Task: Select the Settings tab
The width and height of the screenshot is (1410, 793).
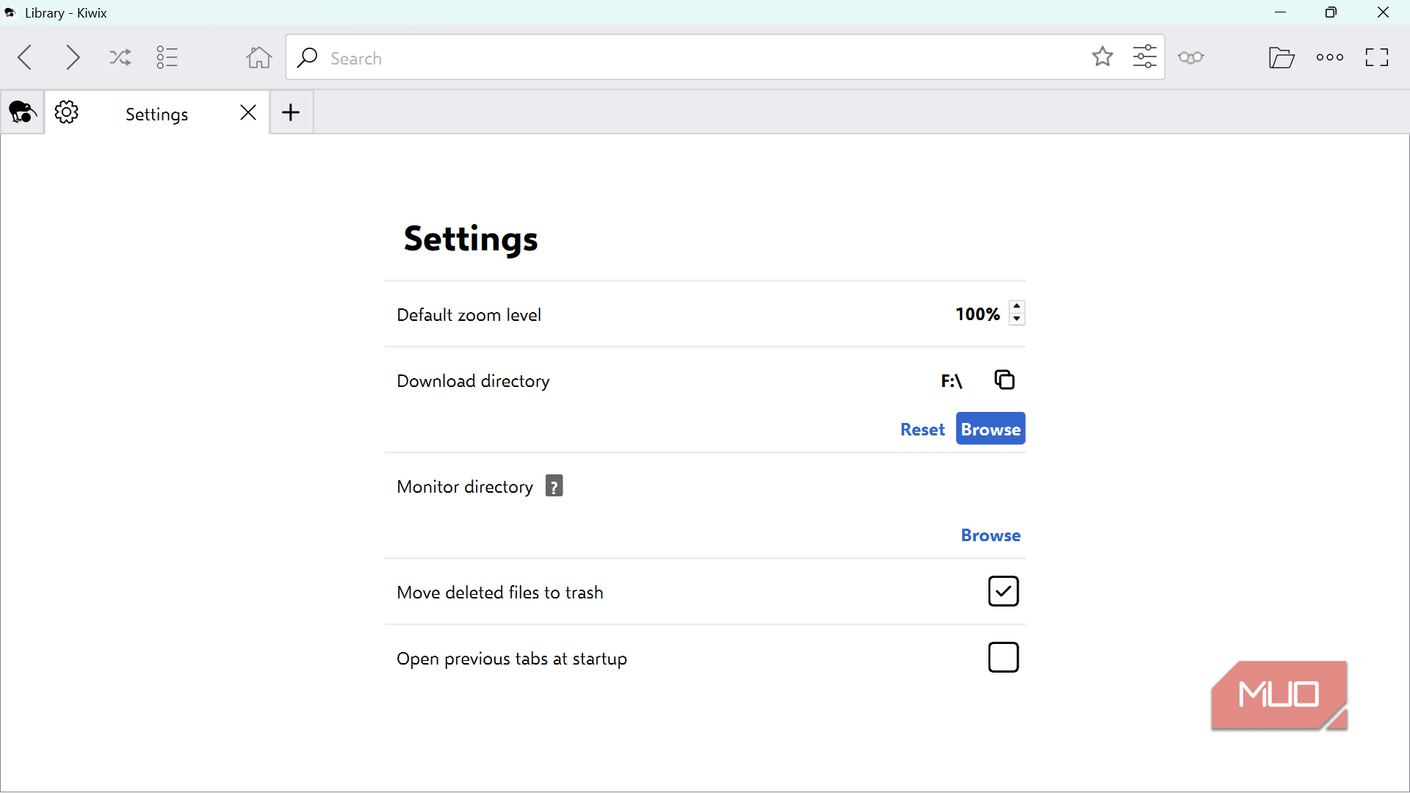Action: [x=157, y=114]
